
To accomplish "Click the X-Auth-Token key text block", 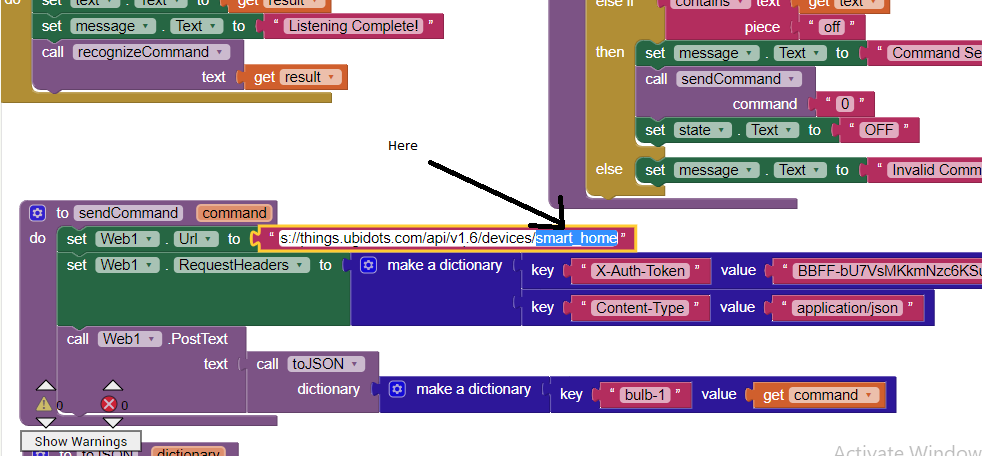I will pos(642,271).
